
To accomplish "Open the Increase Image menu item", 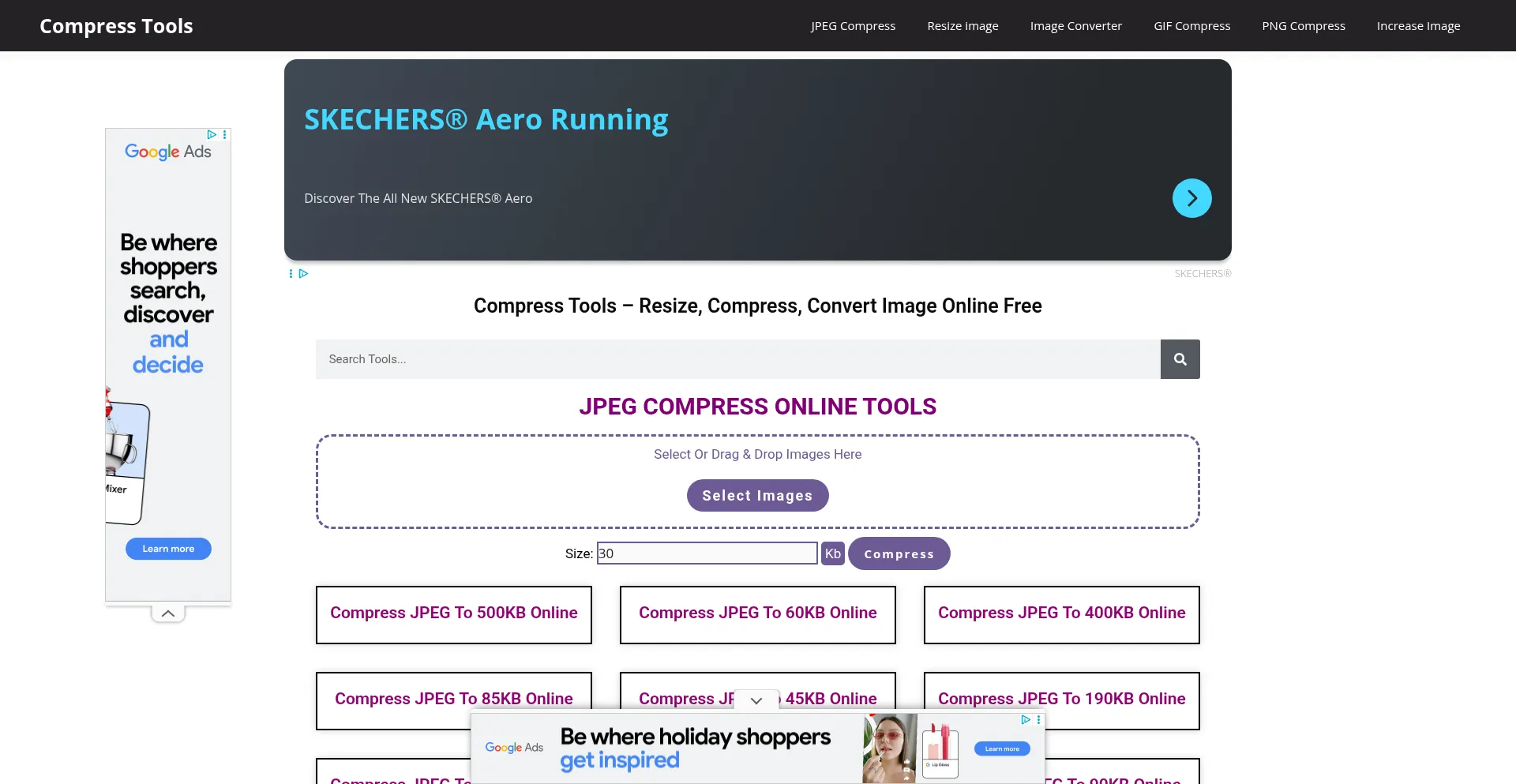I will pyautogui.click(x=1418, y=26).
